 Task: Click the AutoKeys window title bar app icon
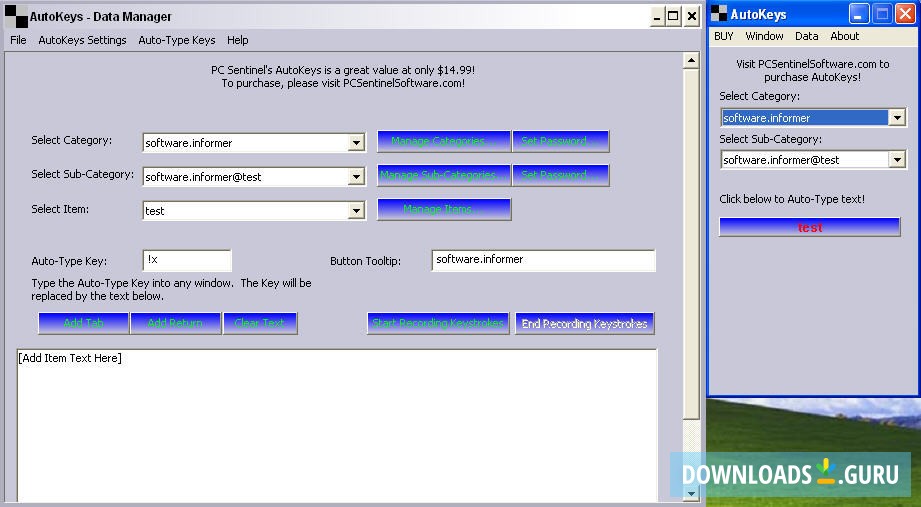click(x=719, y=13)
